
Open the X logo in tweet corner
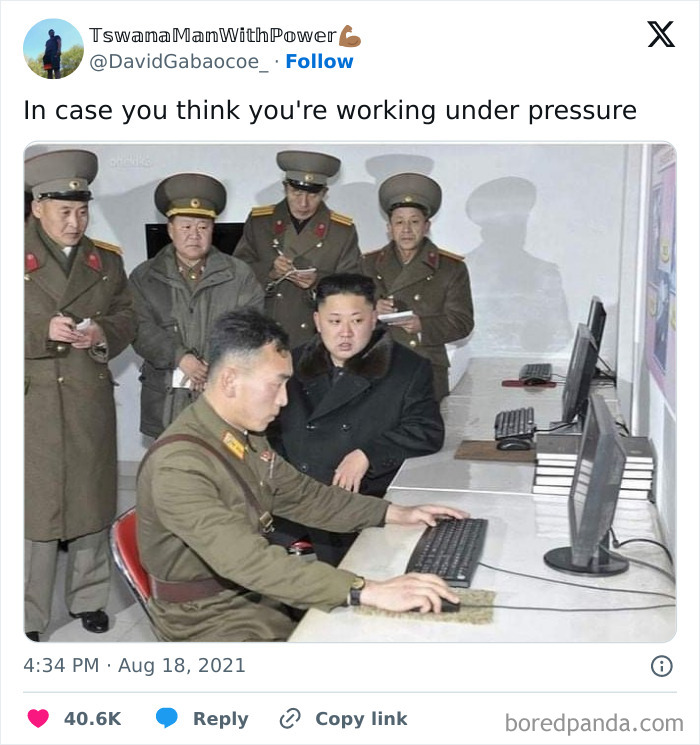[661, 34]
